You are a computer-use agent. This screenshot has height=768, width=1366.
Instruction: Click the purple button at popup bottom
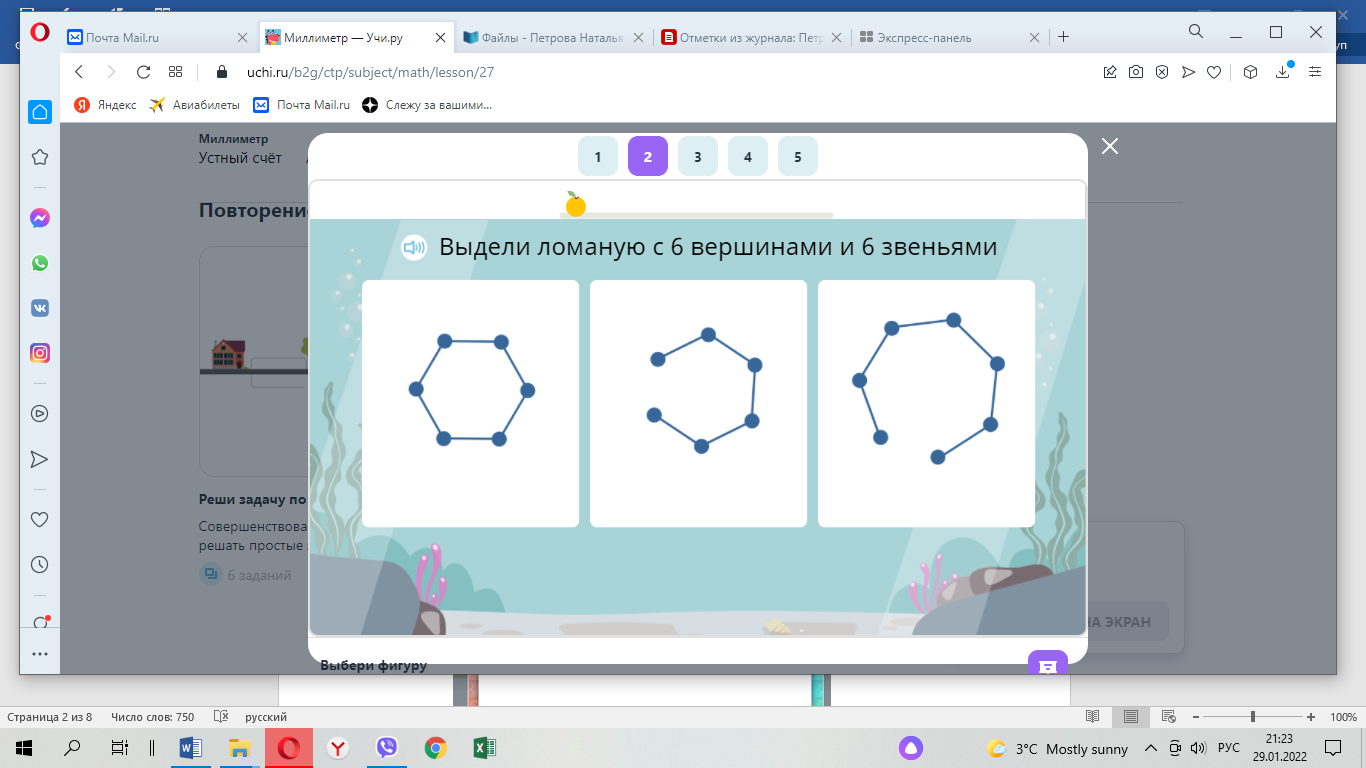coord(1048,662)
